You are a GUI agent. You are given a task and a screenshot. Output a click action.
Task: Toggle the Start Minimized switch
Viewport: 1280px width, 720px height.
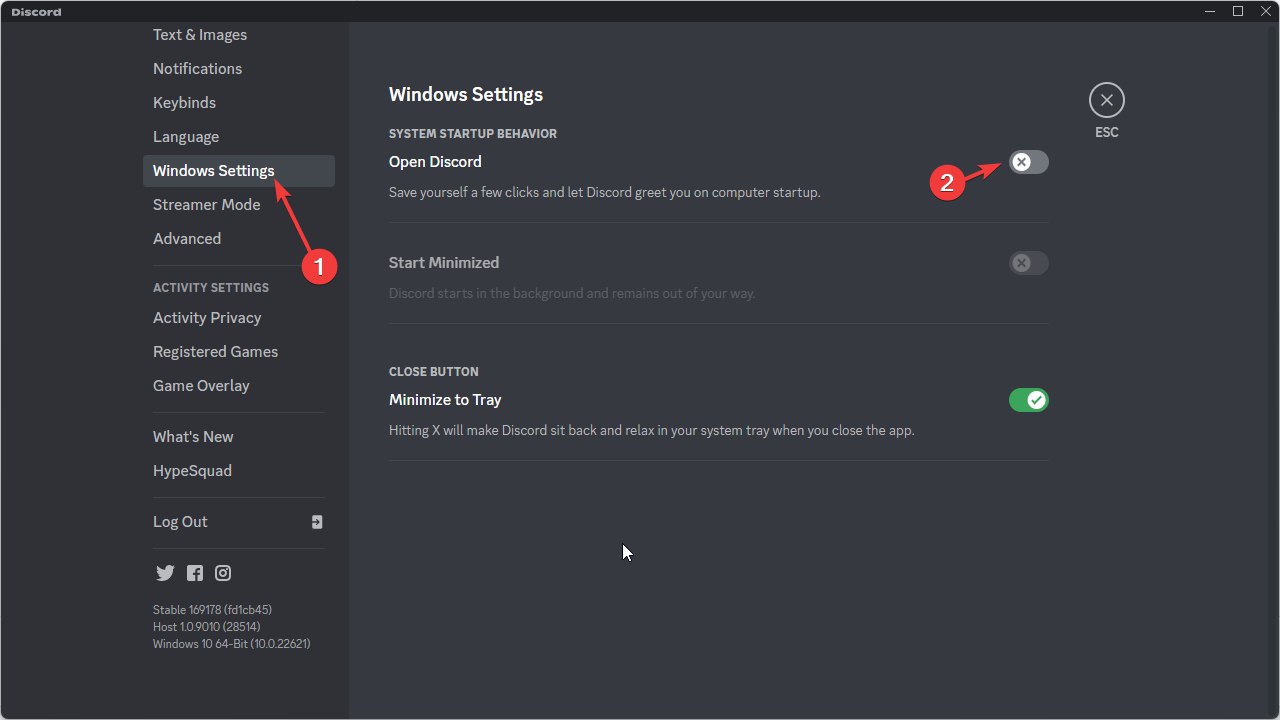1028,262
